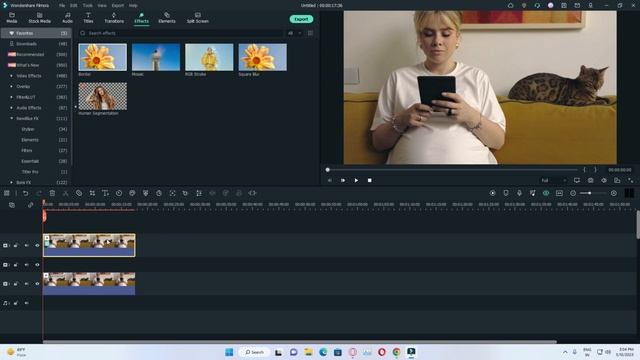Select the Square Blur effect thumbnail
This screenshot has height=360, width=640.
pos(262,57)
